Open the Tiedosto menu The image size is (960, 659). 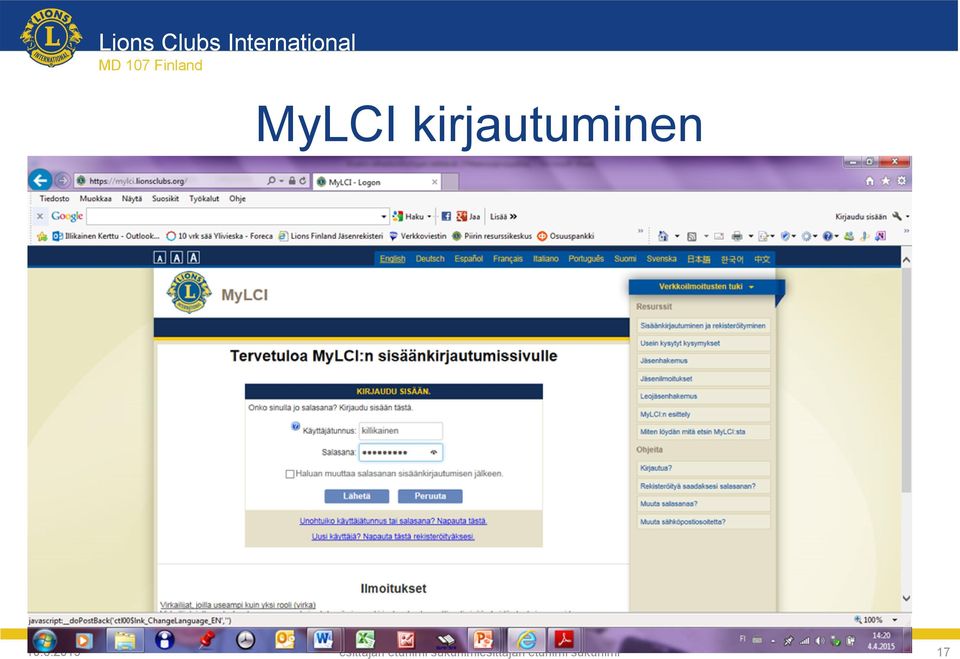54,198
